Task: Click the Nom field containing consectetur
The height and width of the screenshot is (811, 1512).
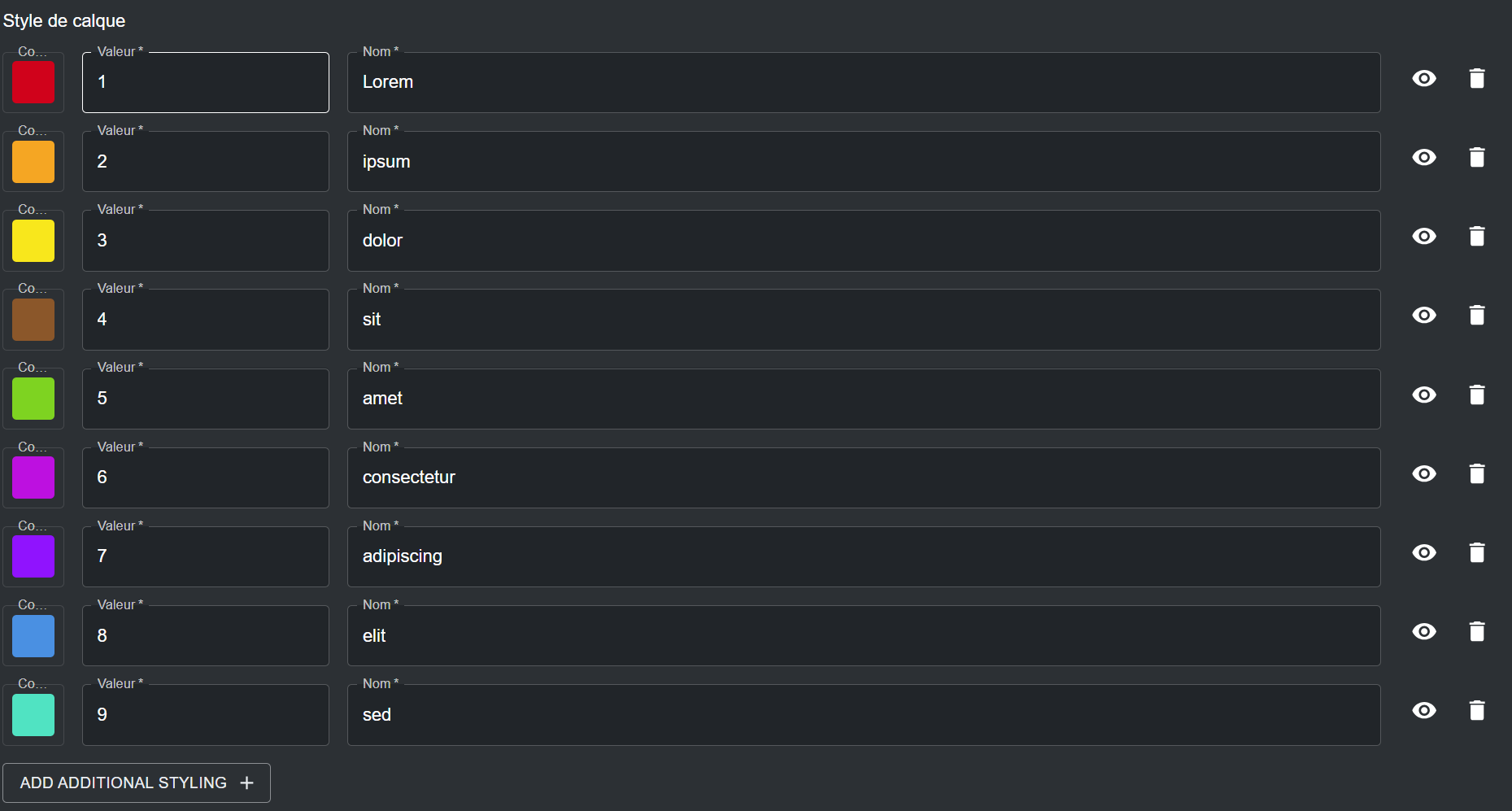Action: tap(863, 477)
